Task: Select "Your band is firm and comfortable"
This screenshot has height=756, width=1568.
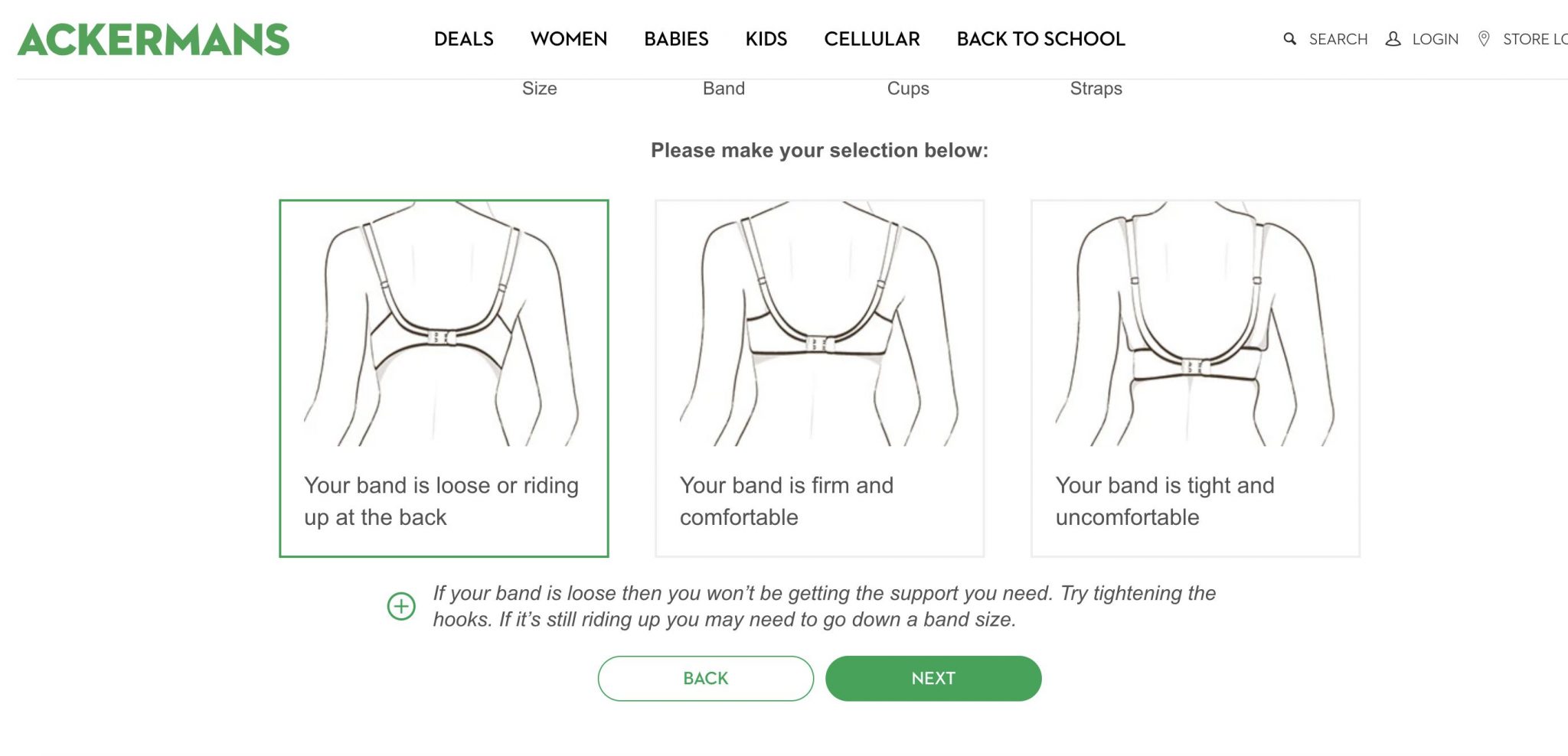Action: coord(820,375)
